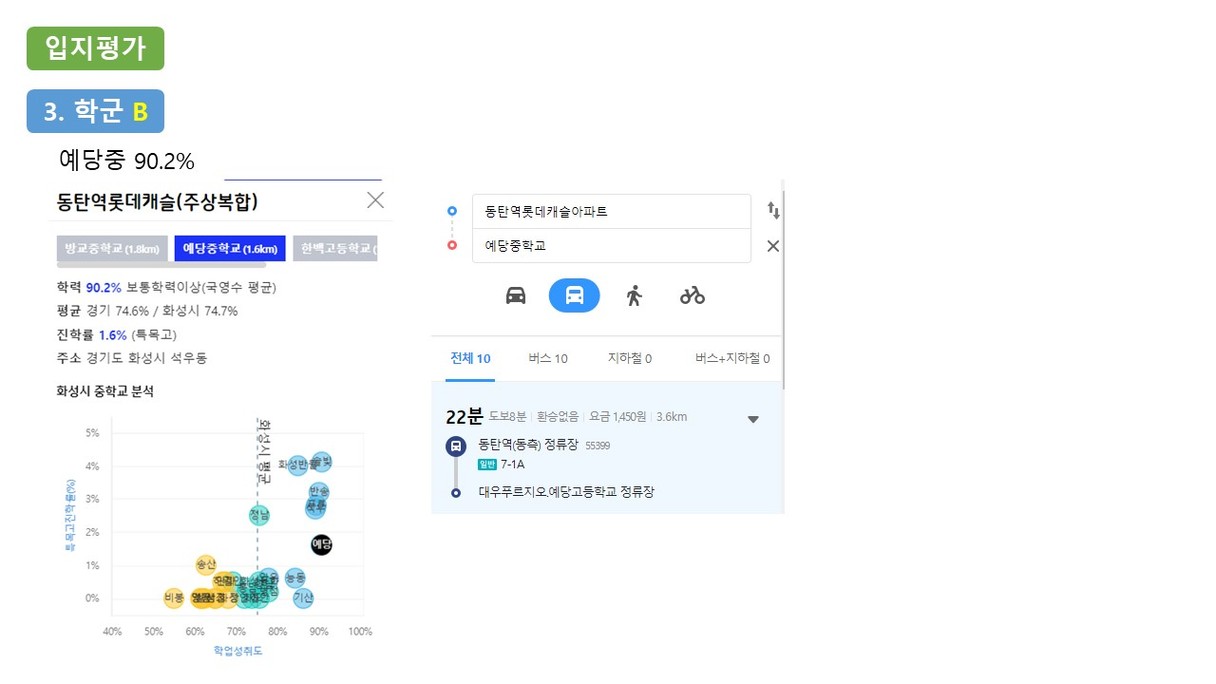Image resolution: width=1216 pixels, height=684 pixels.
Task: Close the 동탄역롯데캐슬 info panel
Action: tap(375, 200)
